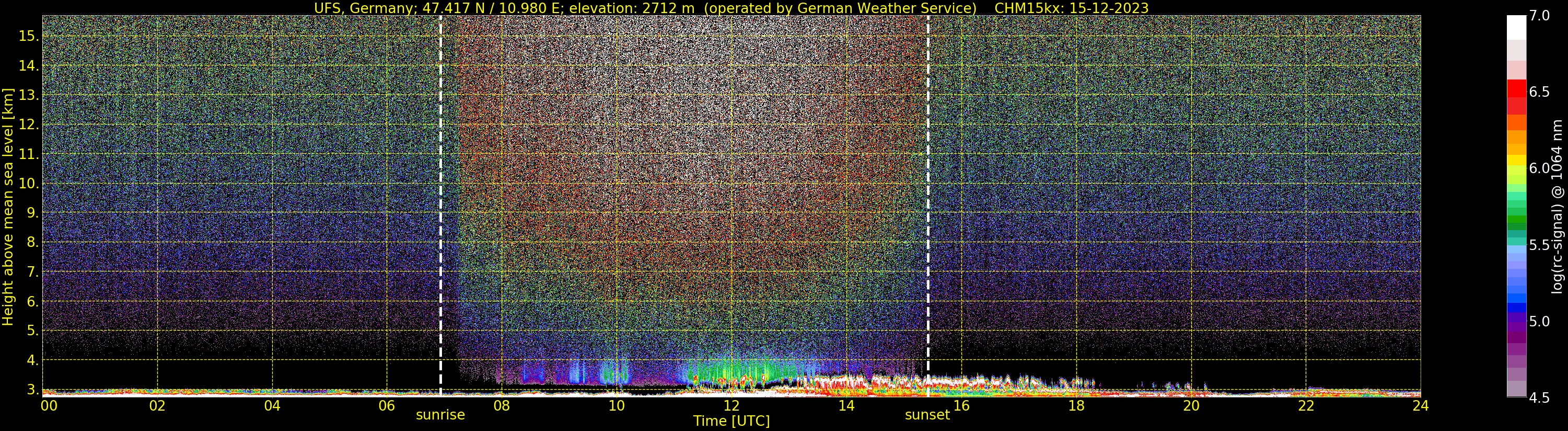This screenshot has width=1568, height=431.
Task: Click time tick label '18'
Action: [1076, 405]
